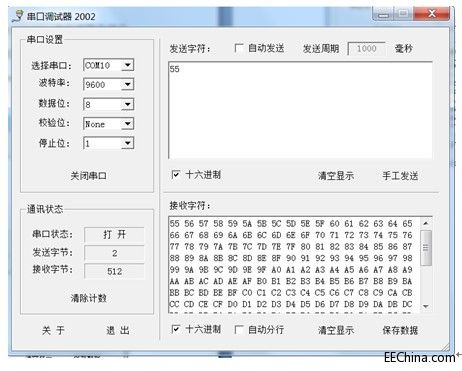
Task: Open the 数据位 8 dropdown
Action: pos(127,104)
